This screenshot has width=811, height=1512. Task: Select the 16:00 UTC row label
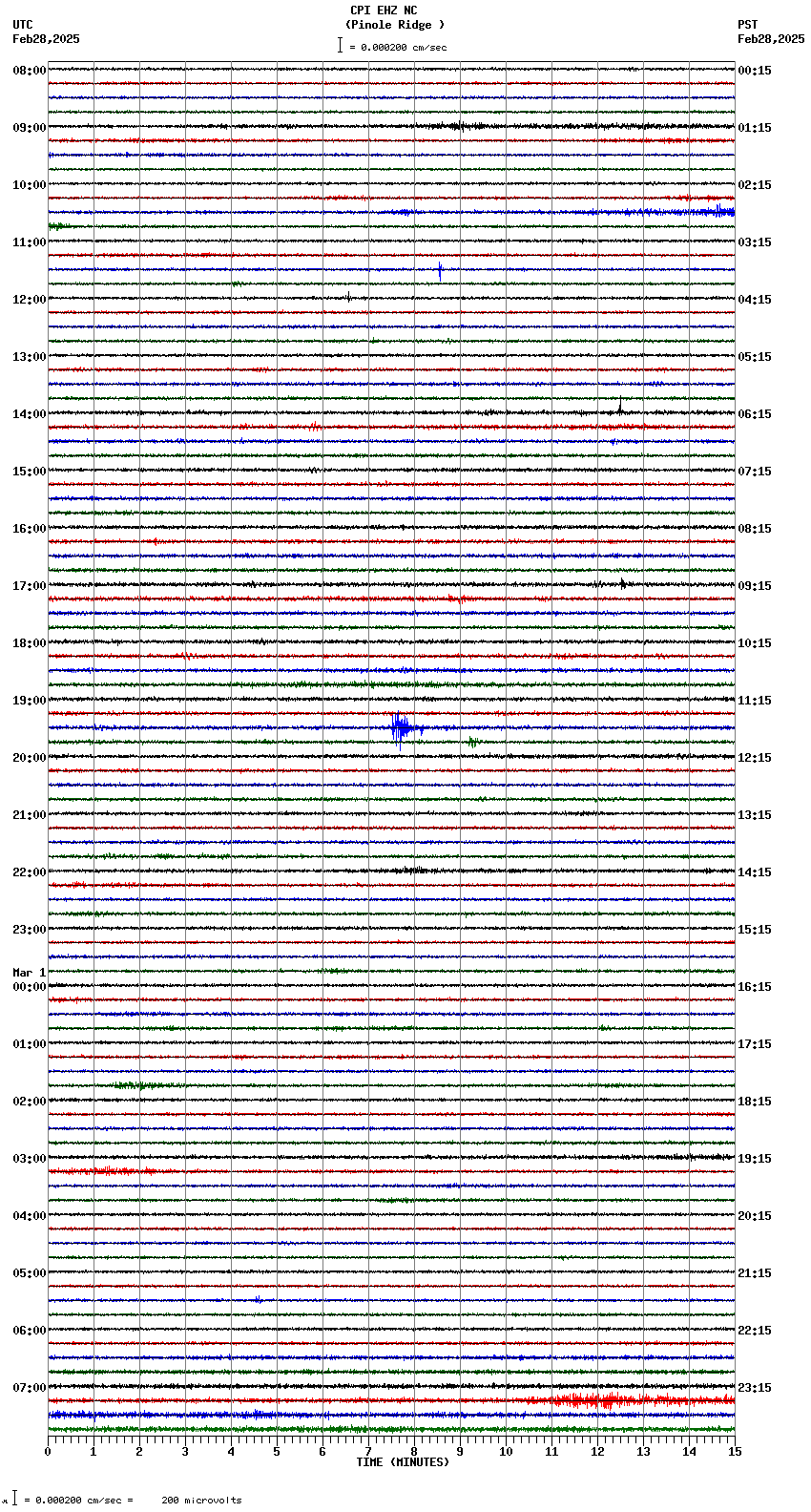pos(30,529)
